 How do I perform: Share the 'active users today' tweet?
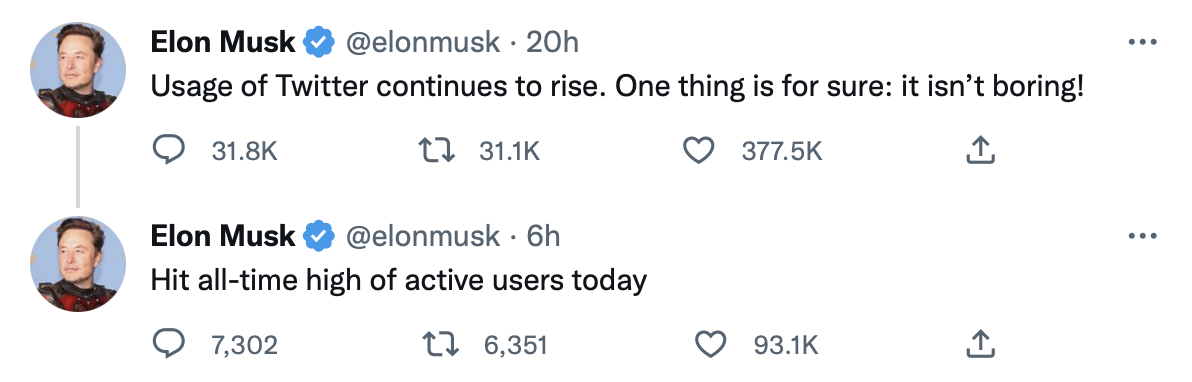(x=980, y=345)
